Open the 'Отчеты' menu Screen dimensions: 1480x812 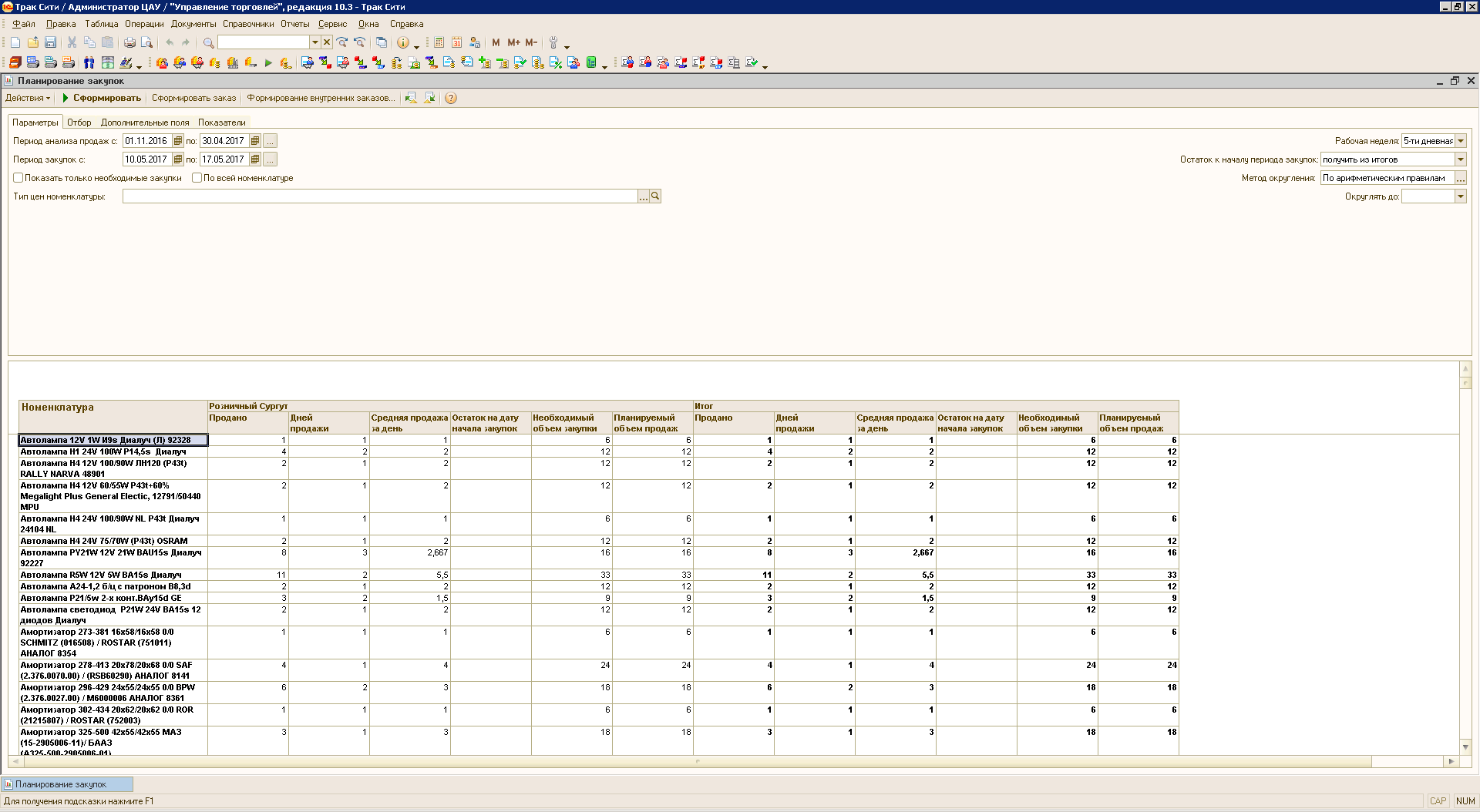click(294, 24)
